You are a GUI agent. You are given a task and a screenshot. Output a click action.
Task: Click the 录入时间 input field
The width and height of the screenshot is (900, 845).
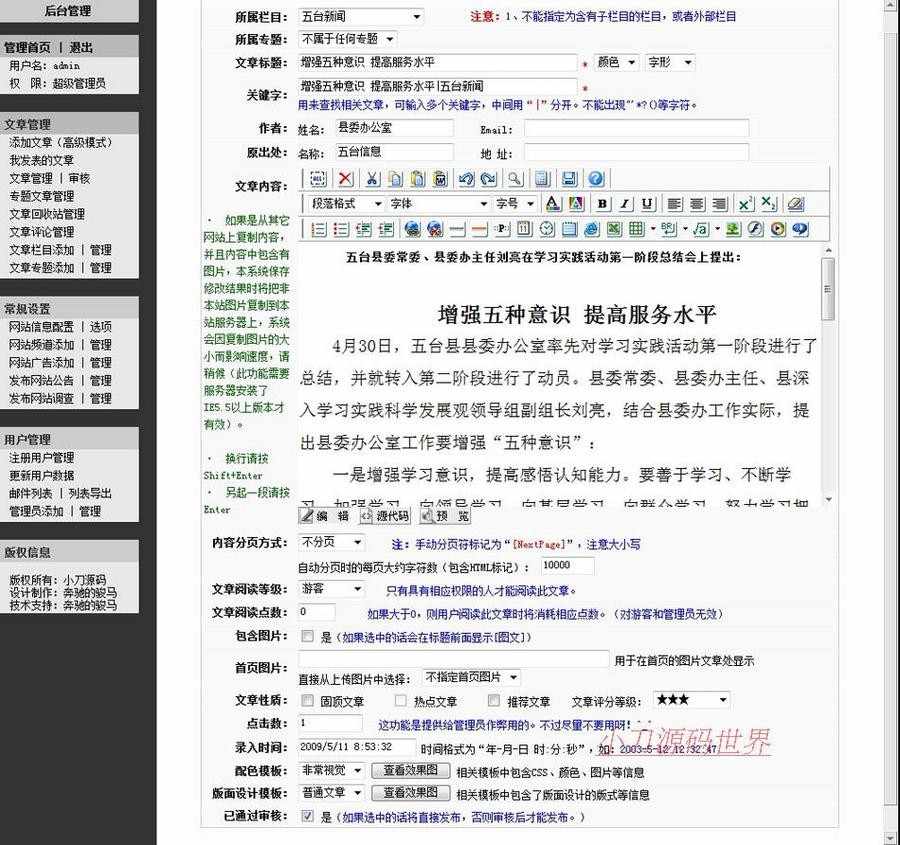click(x=357, y=747)
